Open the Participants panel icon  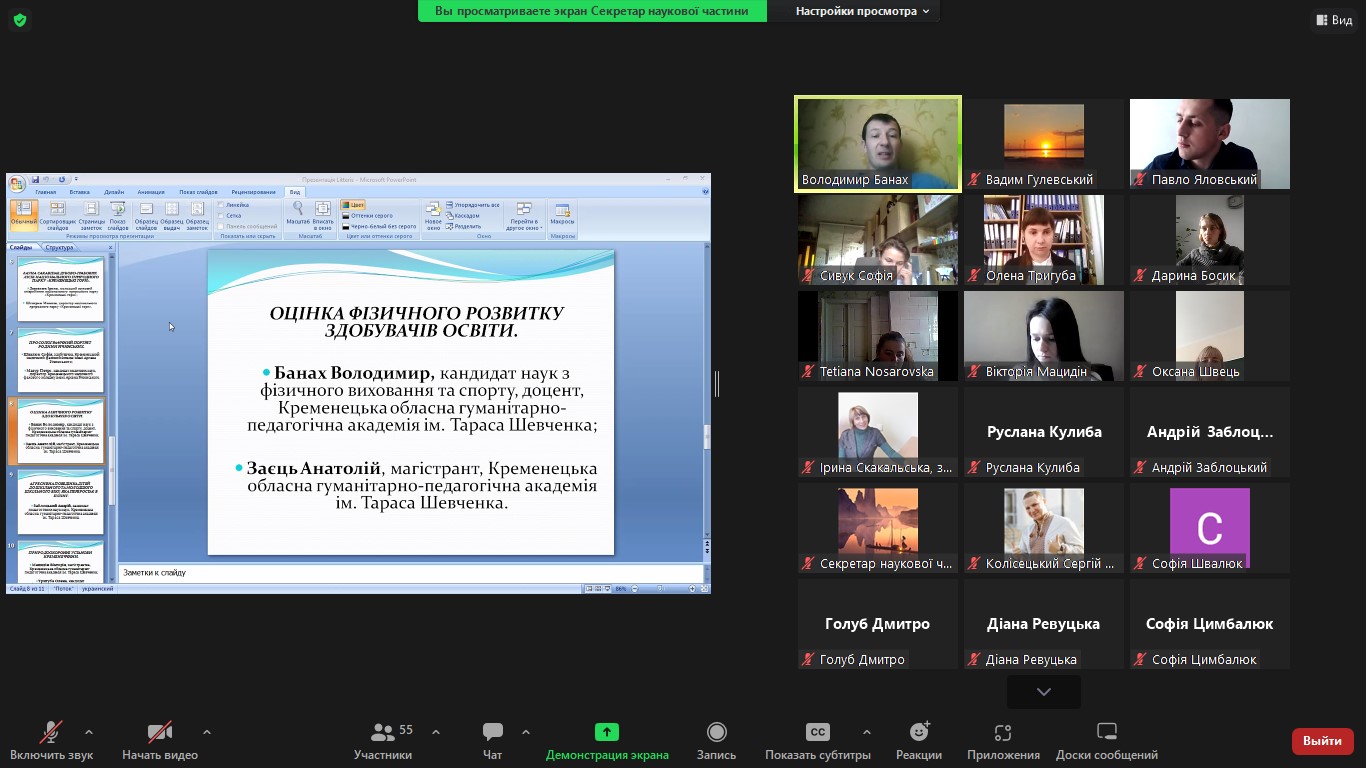382,733
